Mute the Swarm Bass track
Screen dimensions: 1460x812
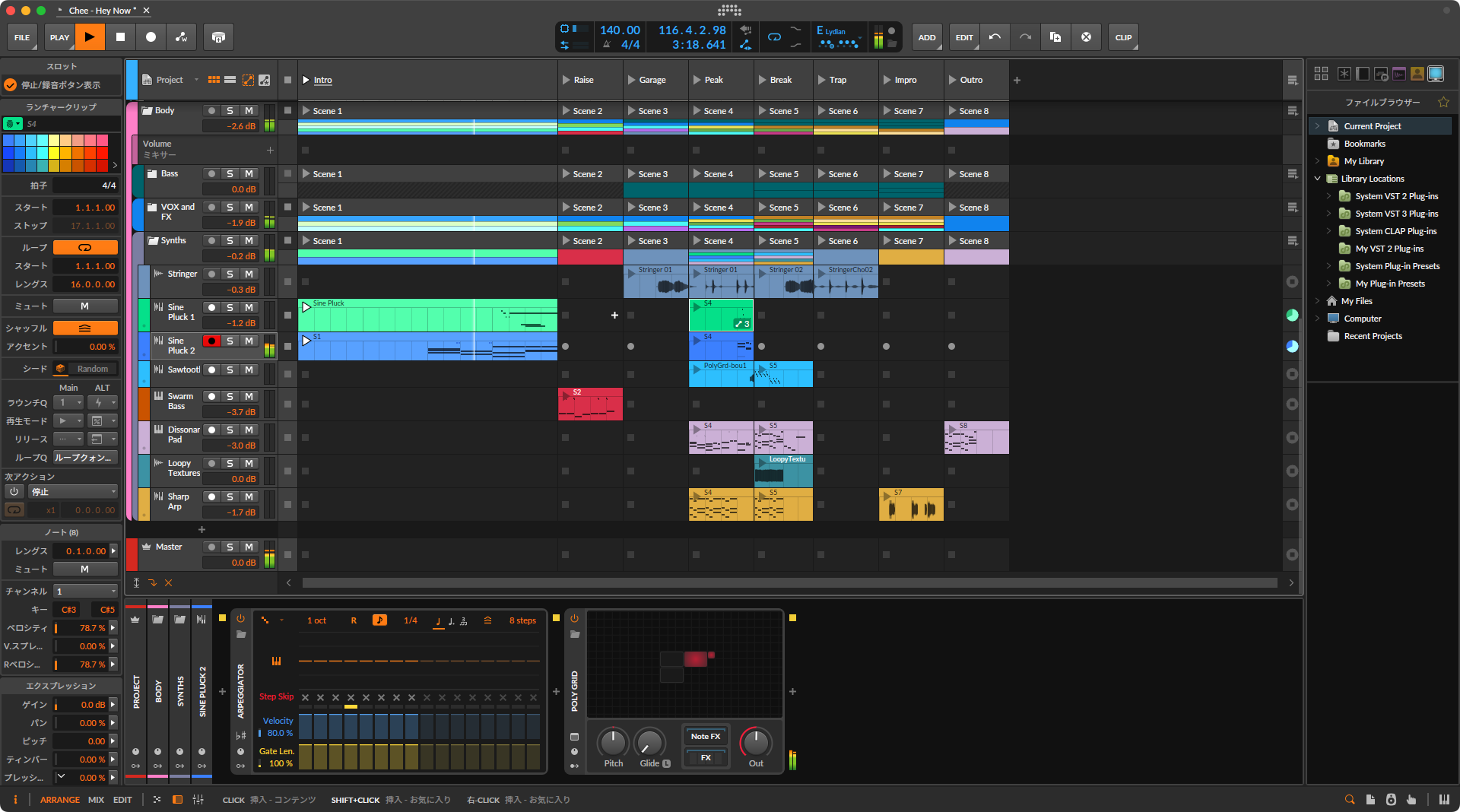[x=249, y=396]
